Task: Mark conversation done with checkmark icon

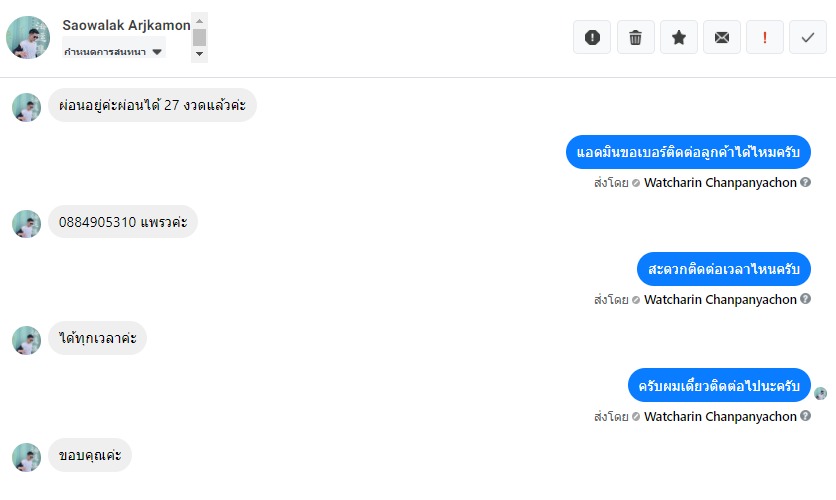Action: pyautogui.click(x=808, y=37)
